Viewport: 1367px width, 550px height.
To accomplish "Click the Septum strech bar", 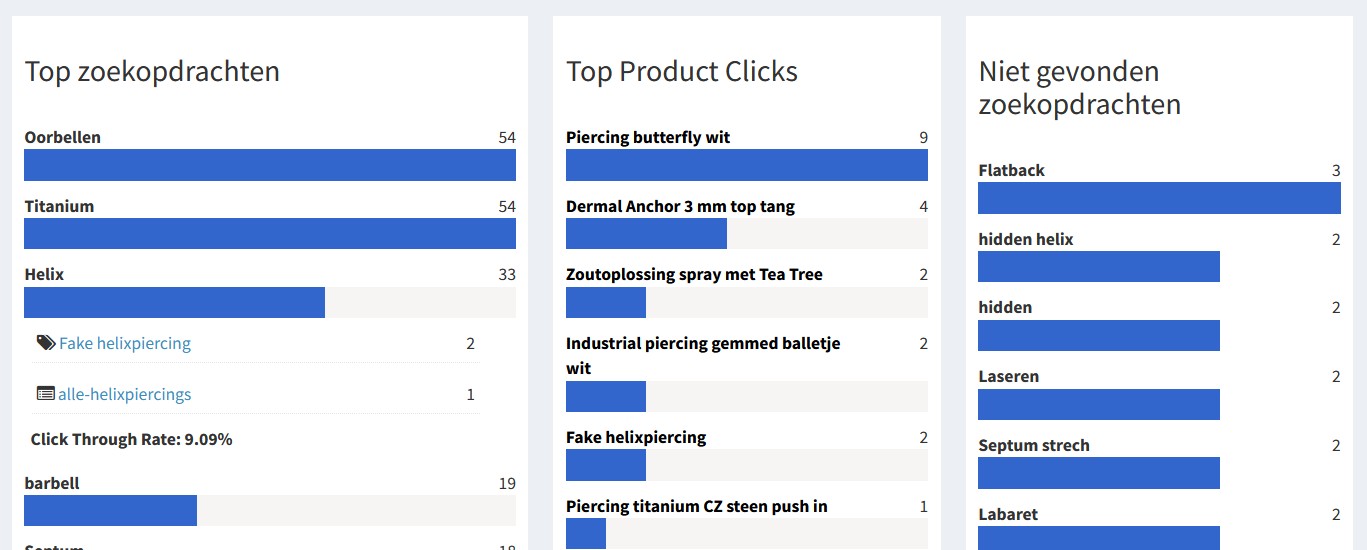I will [1098, 473].
